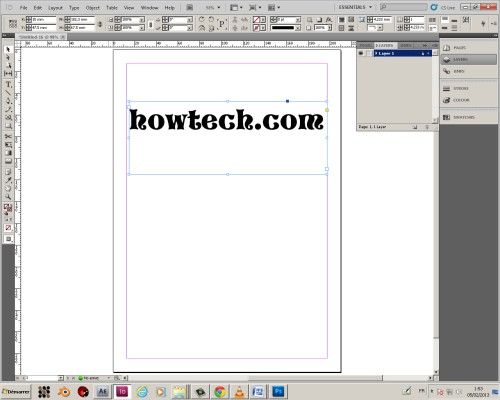Toggle constrain proportions for width and height
This screenshot has height=400, width=500.
100,24
